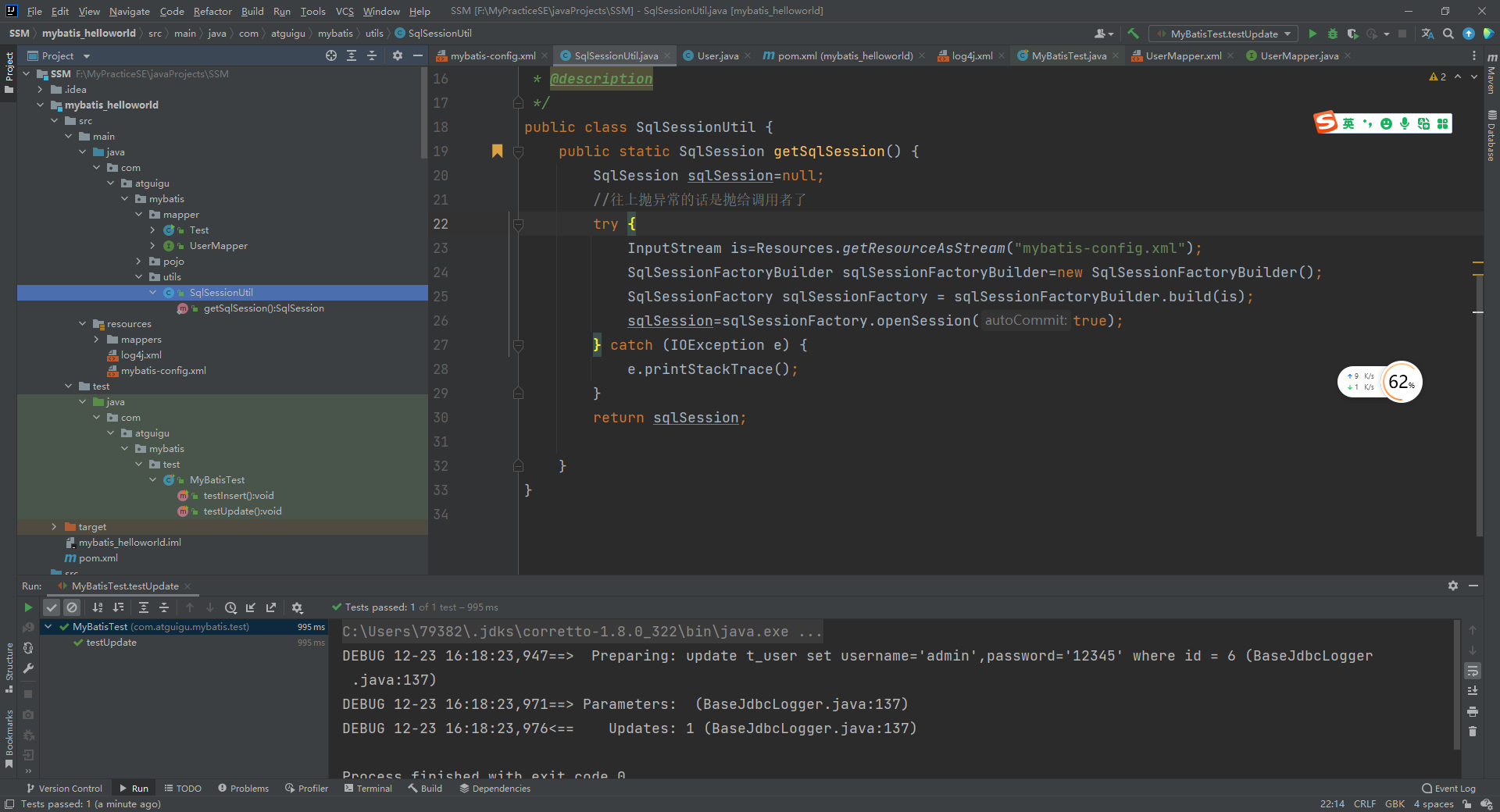Image resolution: width=1500 pixels, height=812 pixels.
Task: Click the Select Opened File target icon
Action: click(331, 55)
